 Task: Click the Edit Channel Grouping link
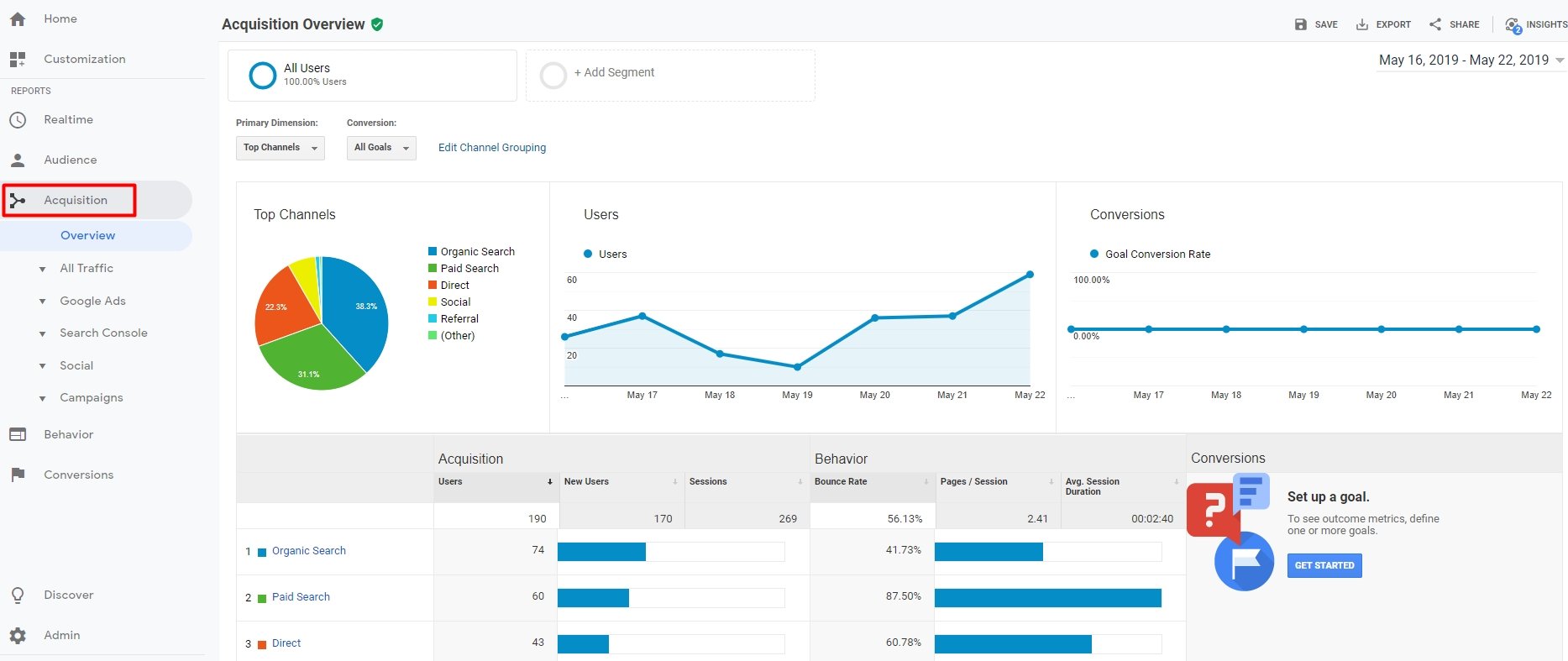pyautogui.click(x=492, y=148)
